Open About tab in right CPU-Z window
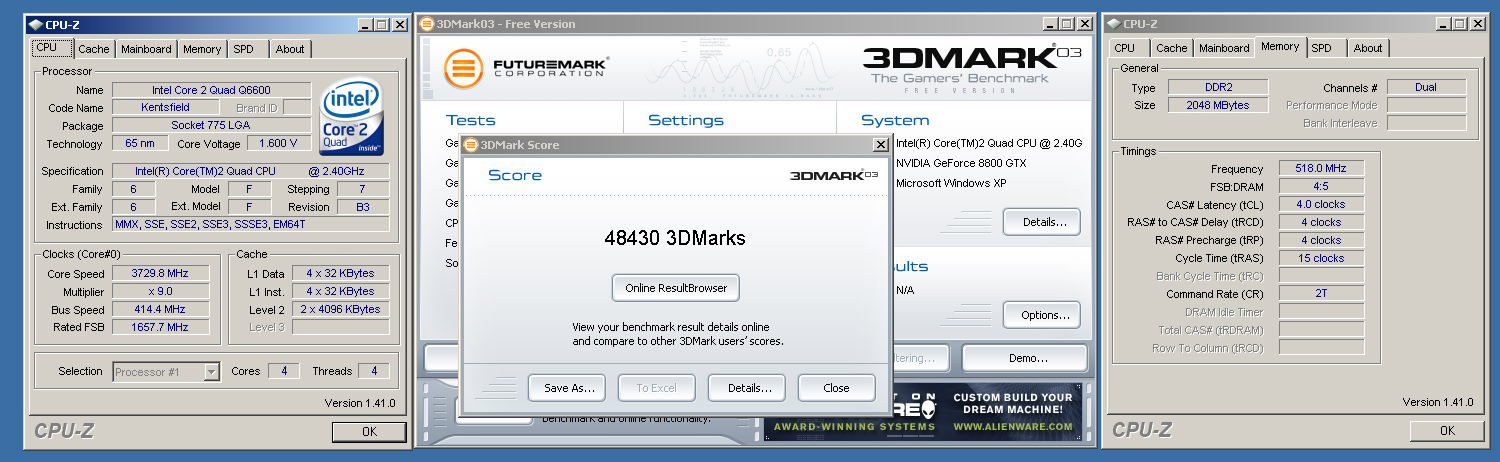The image size is (1500, 462). tap(1368, 48)
